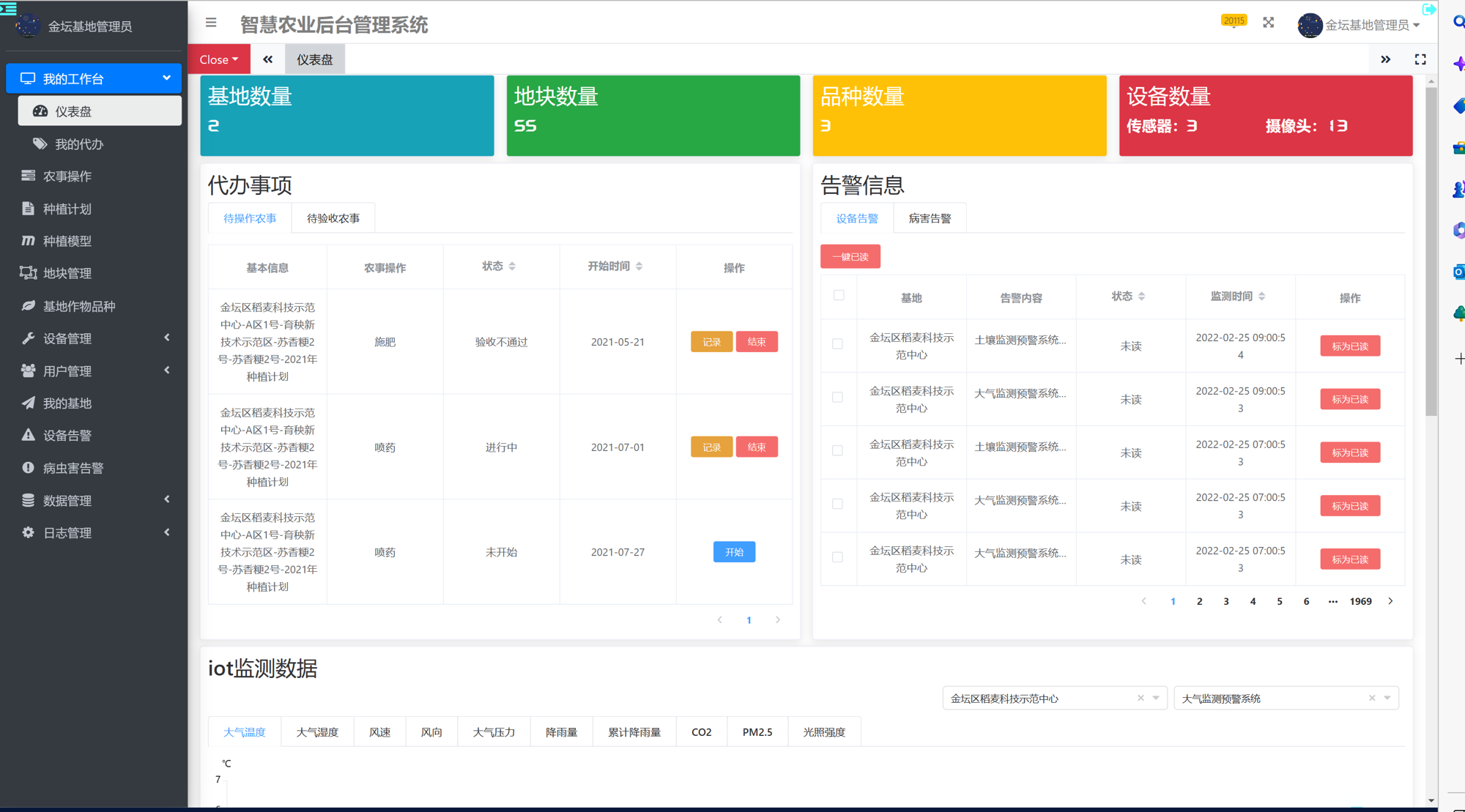Expand the 数据管理 sidebar group
The width and height of the screenshot is (1465, 812).
coord(94,500)
